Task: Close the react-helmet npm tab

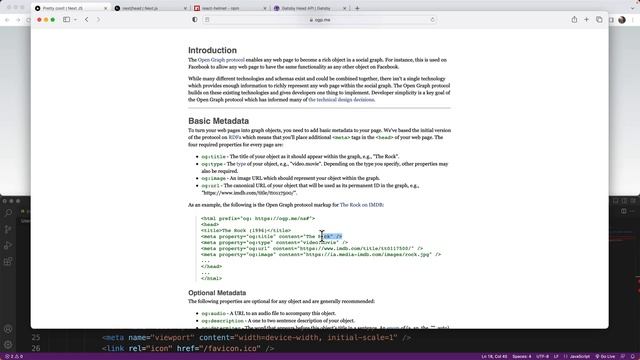Action: 264,8
